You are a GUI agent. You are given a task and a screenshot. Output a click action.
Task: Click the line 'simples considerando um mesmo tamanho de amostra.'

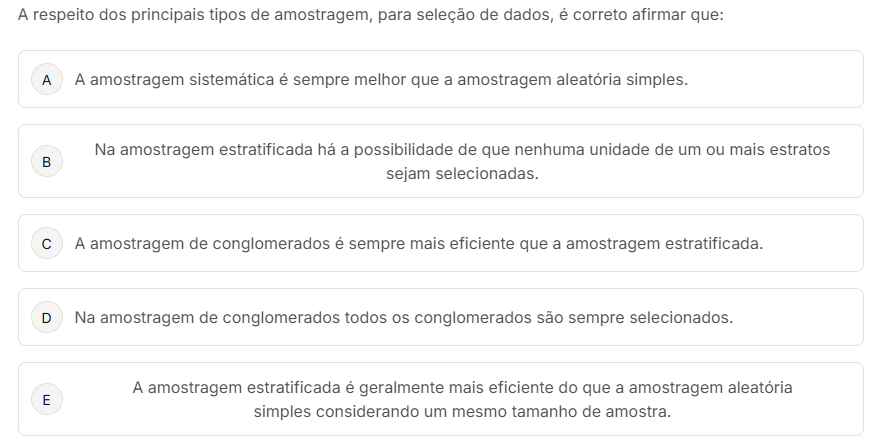pyautogui.click(x=462, y=411)
